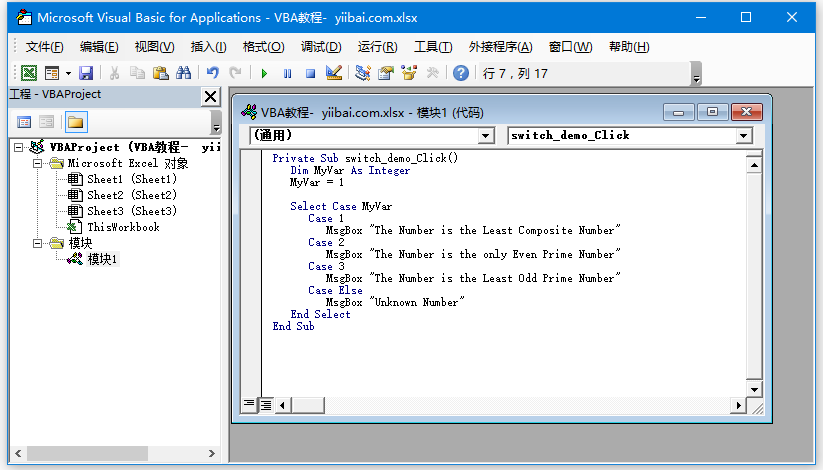This screenshot has width=823, height=470.
Task: Click the View Object icon in the project panel
Action: [x=47, y=122]
